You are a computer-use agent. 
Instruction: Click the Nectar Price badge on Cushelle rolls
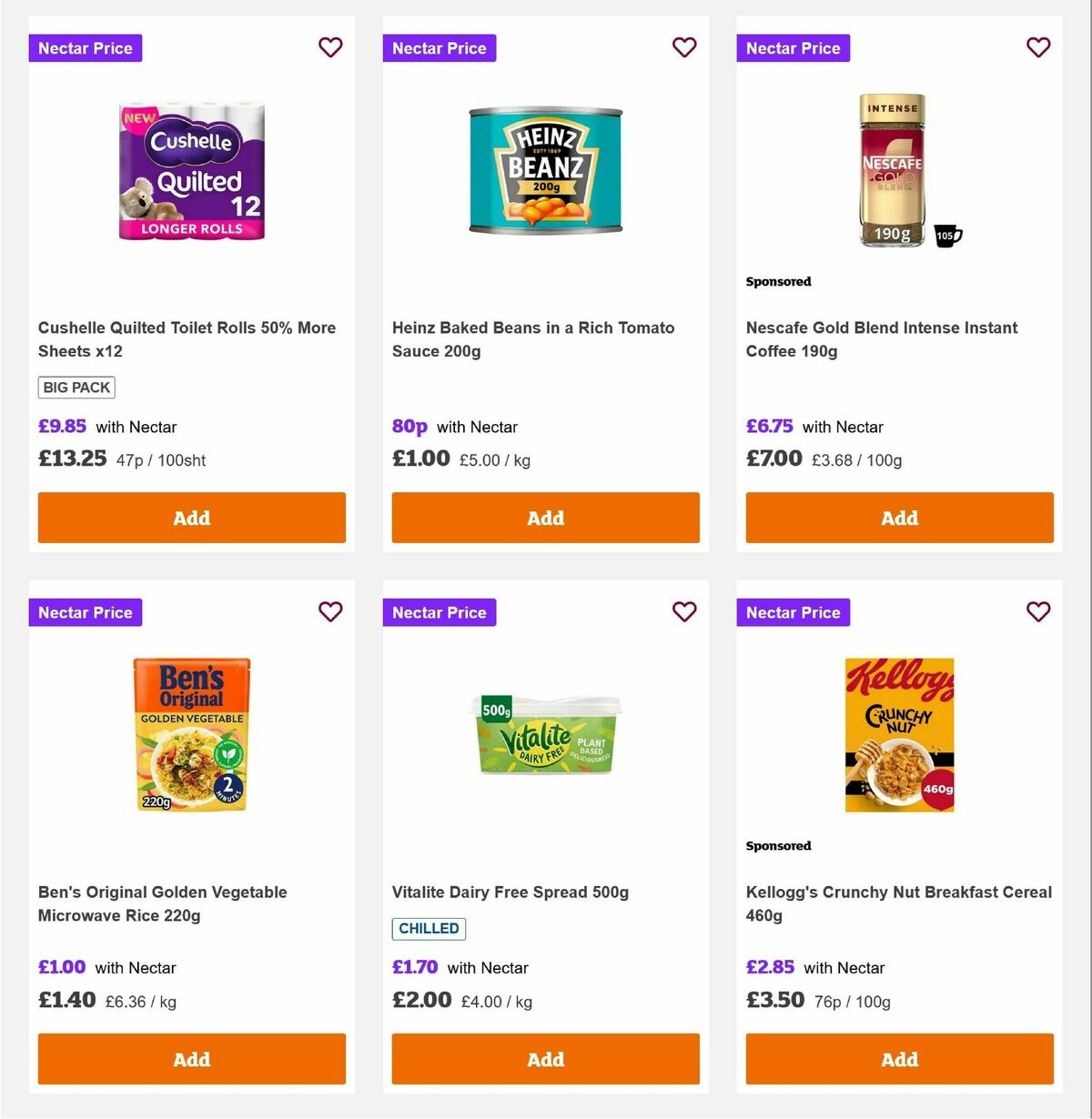tap(85, 47)
